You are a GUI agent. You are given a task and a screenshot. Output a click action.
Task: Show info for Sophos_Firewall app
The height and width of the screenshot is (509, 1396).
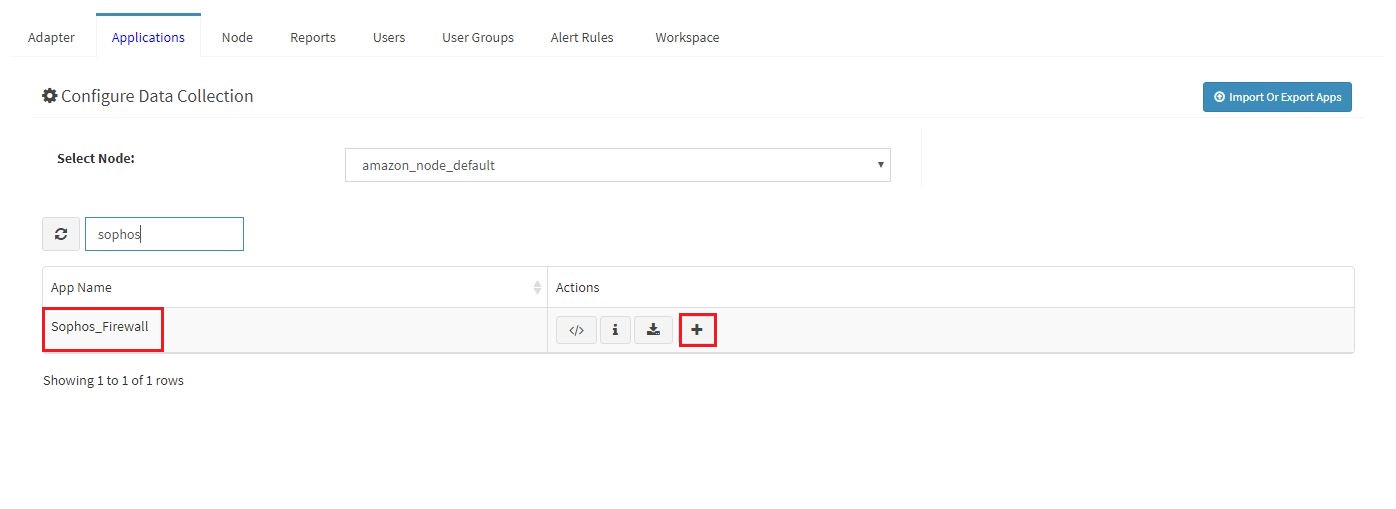click(615, 330)
